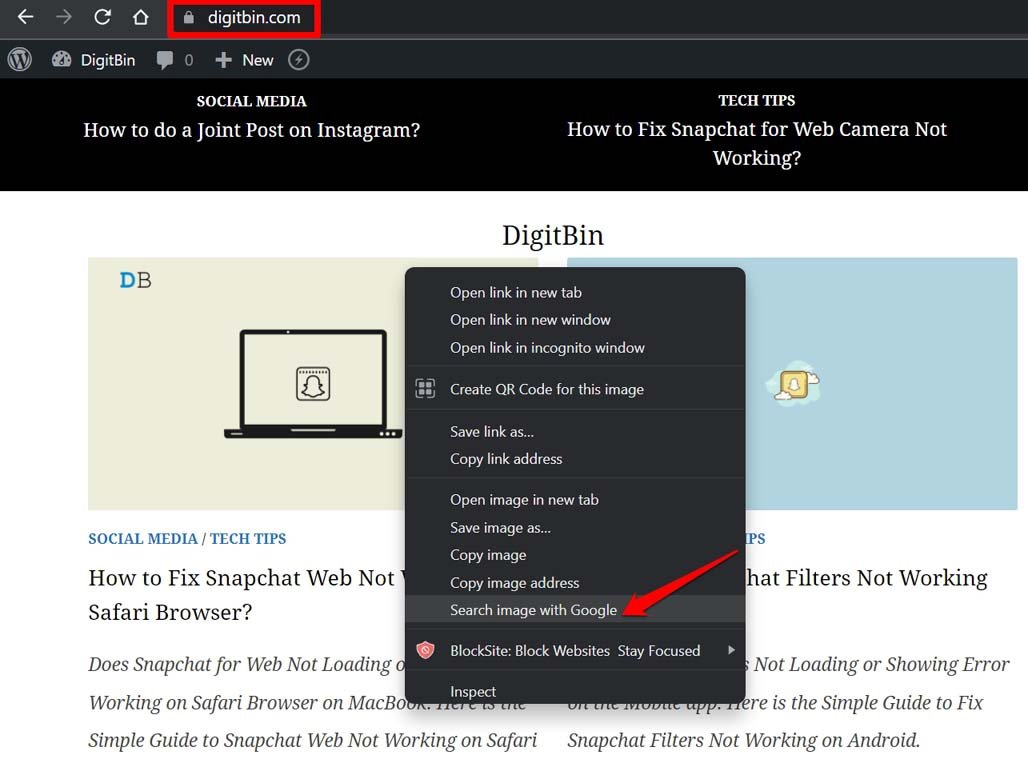The width and height of the screenshot is (1028, 759).
Task: Select Create QR Code for this image
Action: [546, 389]
